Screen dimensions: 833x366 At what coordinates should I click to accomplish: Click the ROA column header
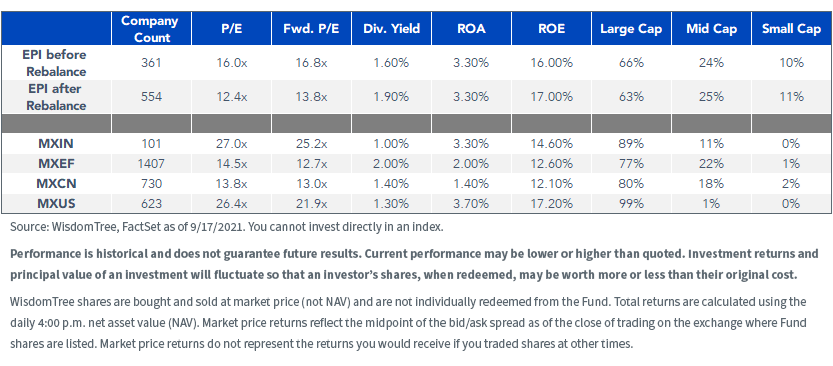[x=471, y=29]
